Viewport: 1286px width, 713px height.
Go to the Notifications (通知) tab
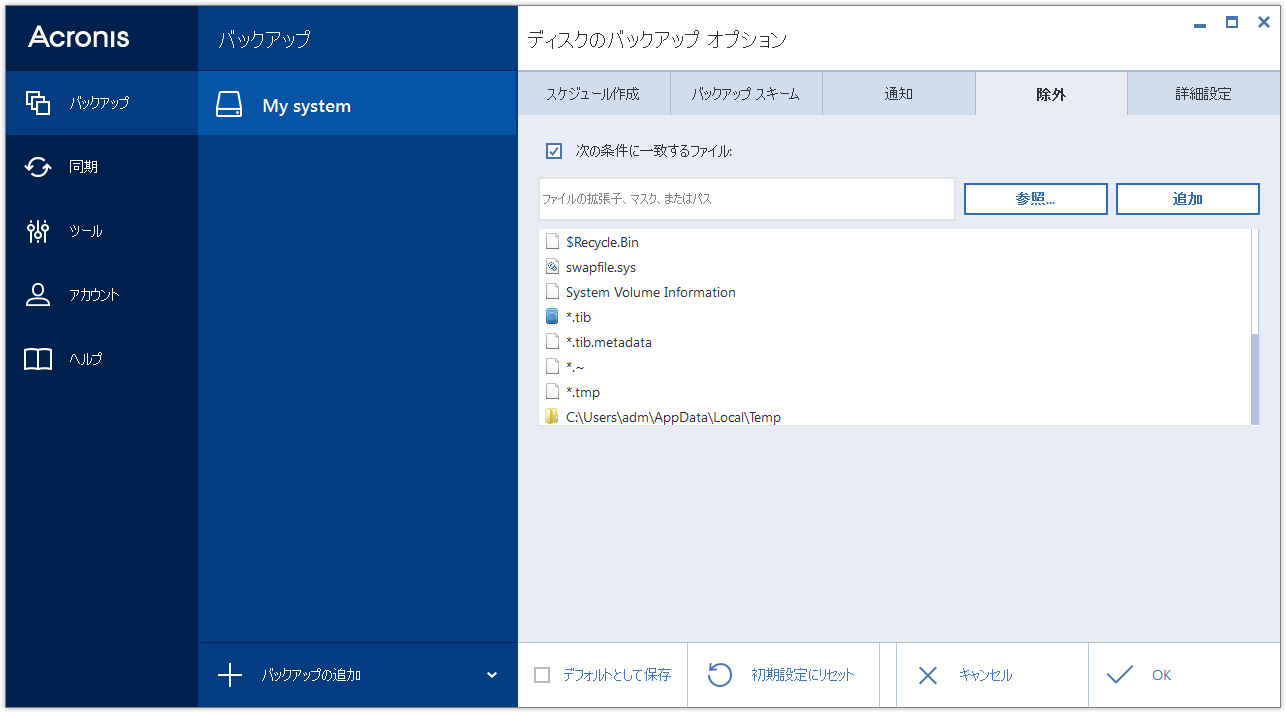coord(898,94)
